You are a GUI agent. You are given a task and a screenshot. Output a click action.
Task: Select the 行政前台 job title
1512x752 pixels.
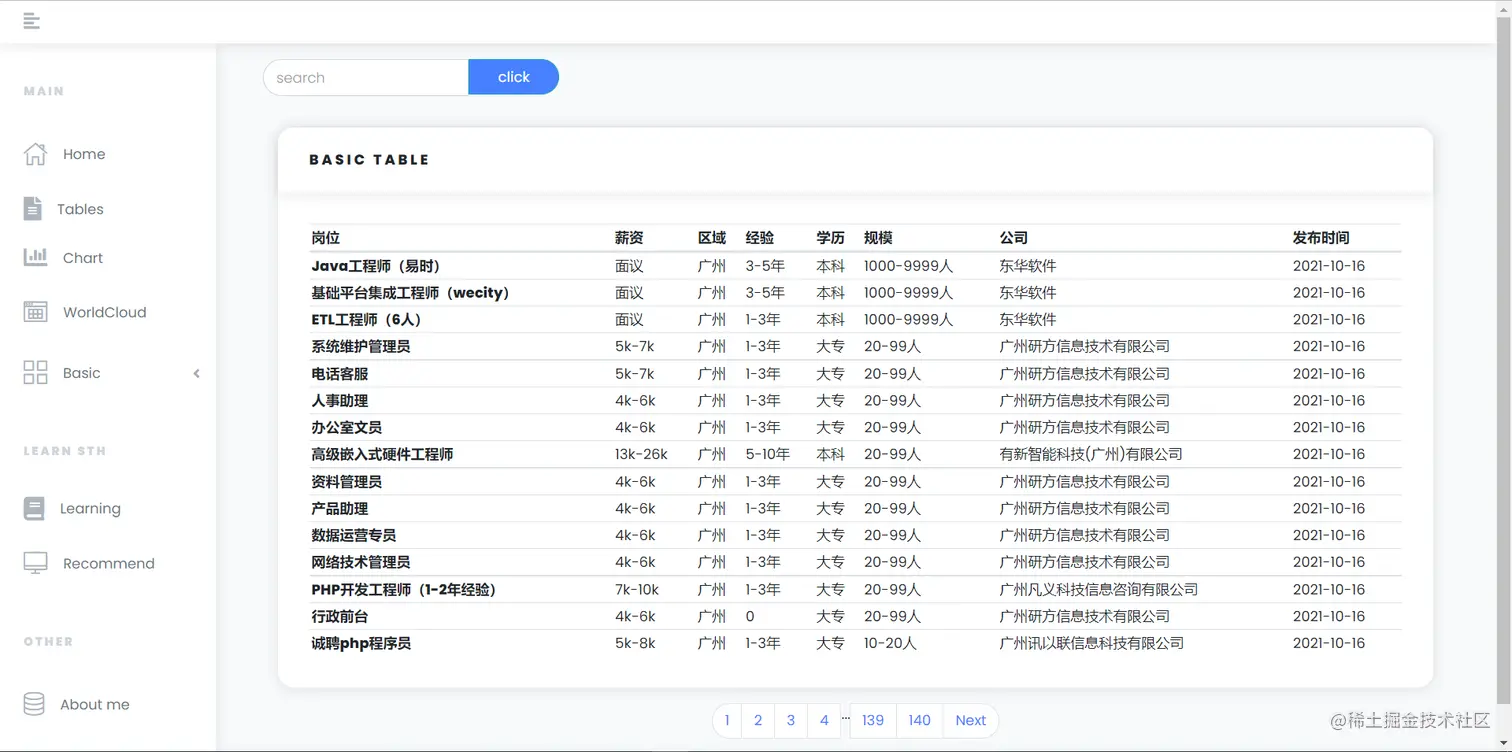(340, 617)
